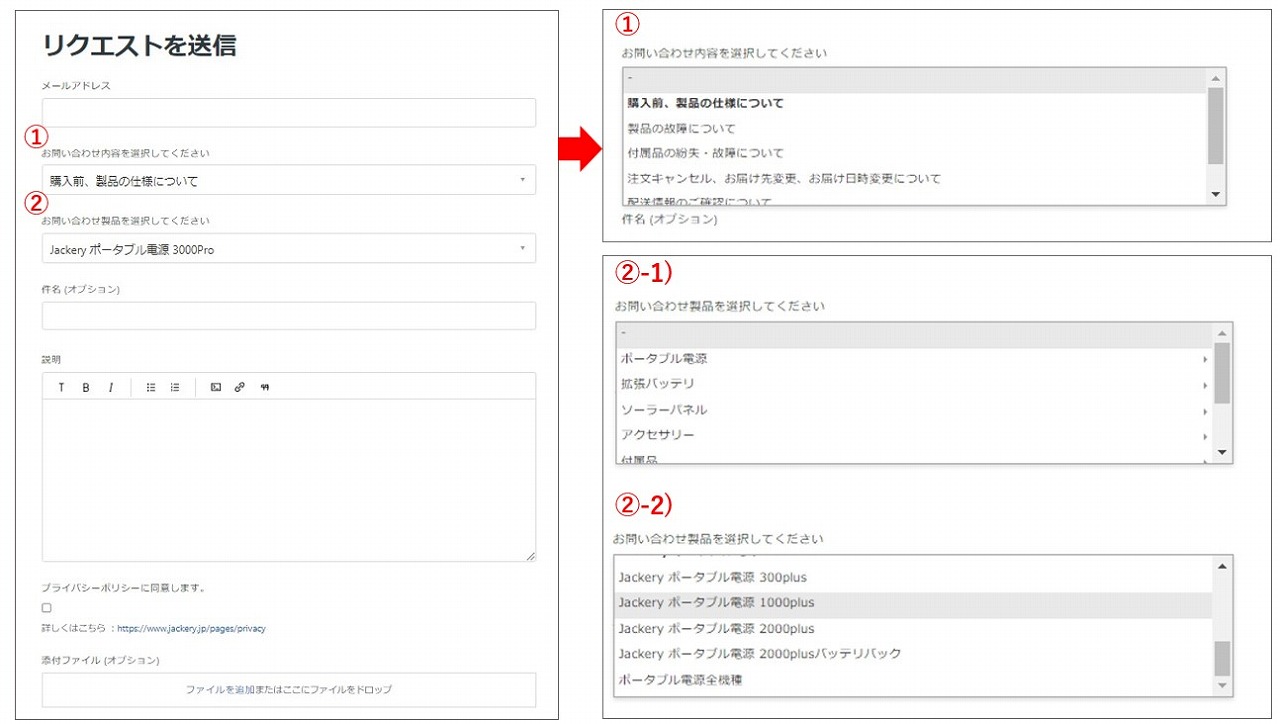This screenshot has width=1280, height=724.
Task: Insert a bulleted list in description
Action: tap(151, 387)
